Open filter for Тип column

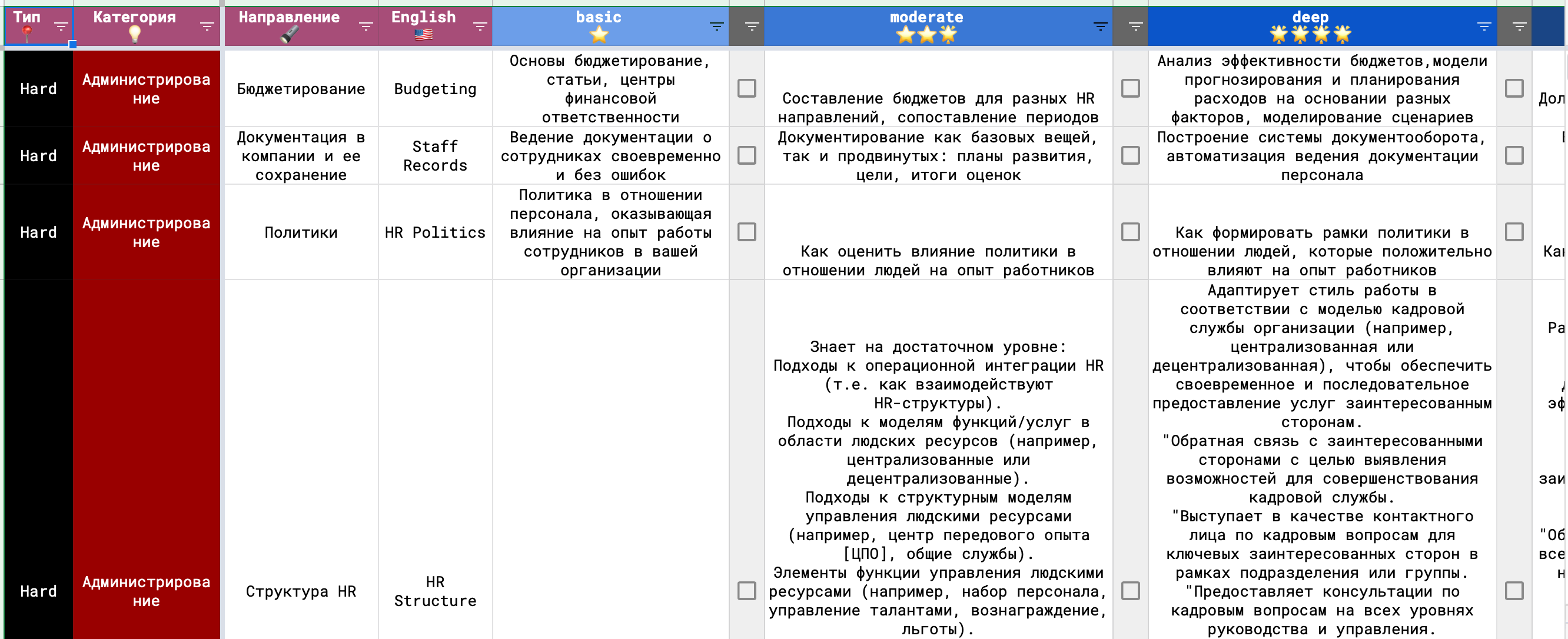click(61, 26)
